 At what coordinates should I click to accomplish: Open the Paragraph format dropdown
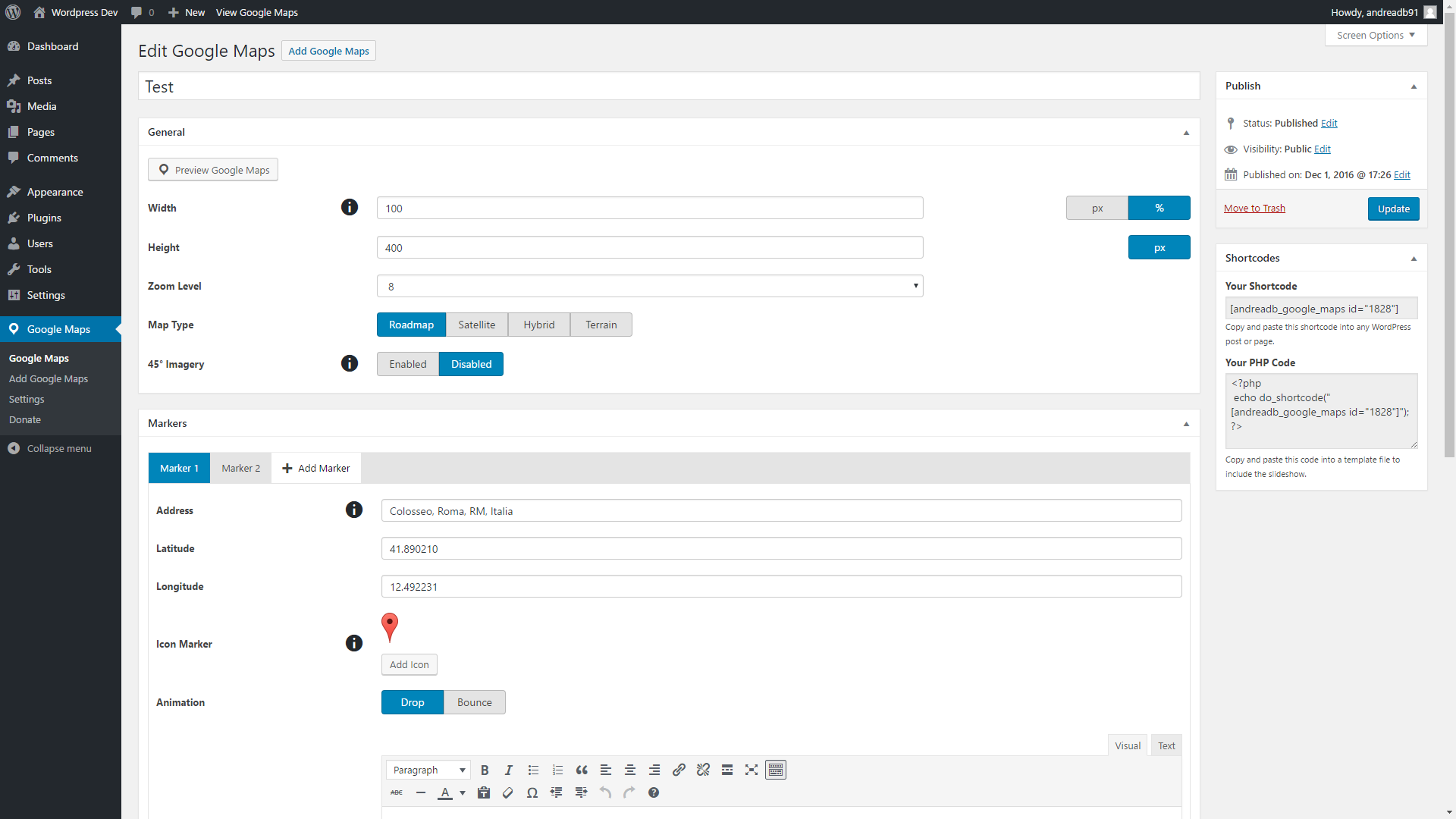coord(428,770)
